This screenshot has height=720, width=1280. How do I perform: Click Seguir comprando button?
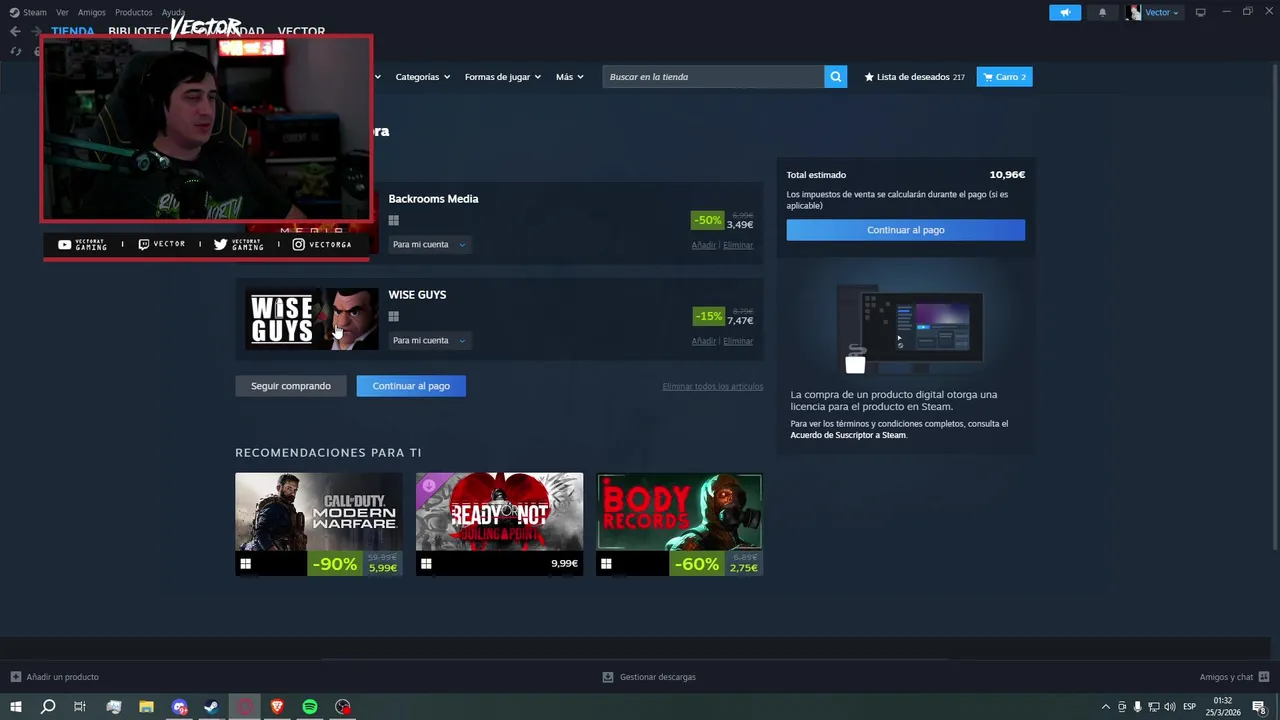(x=291, y=386)
